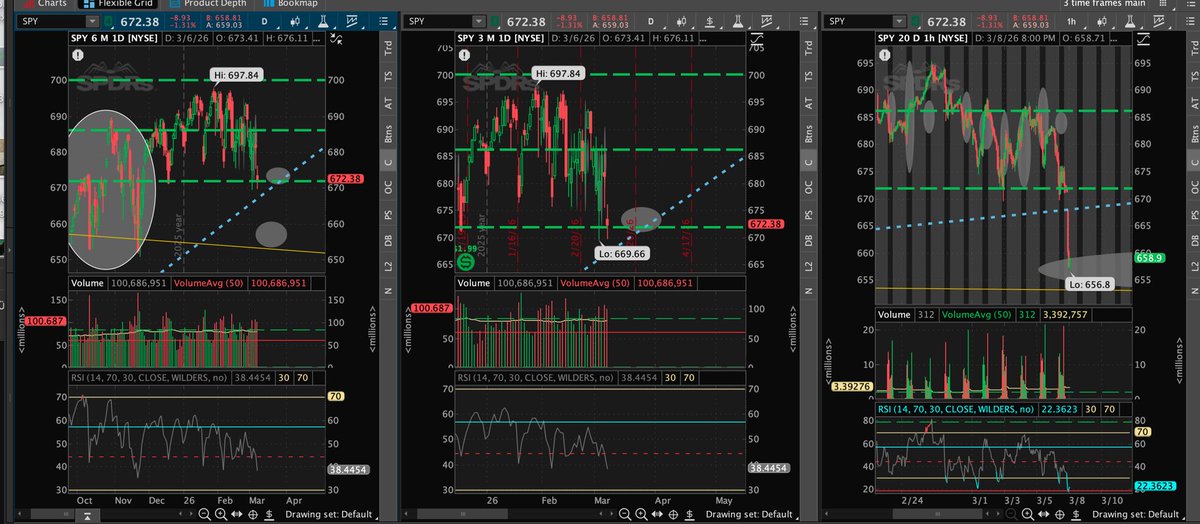Click the crosshair icon under left chart
1200x524 pixels.
point(253,514)
